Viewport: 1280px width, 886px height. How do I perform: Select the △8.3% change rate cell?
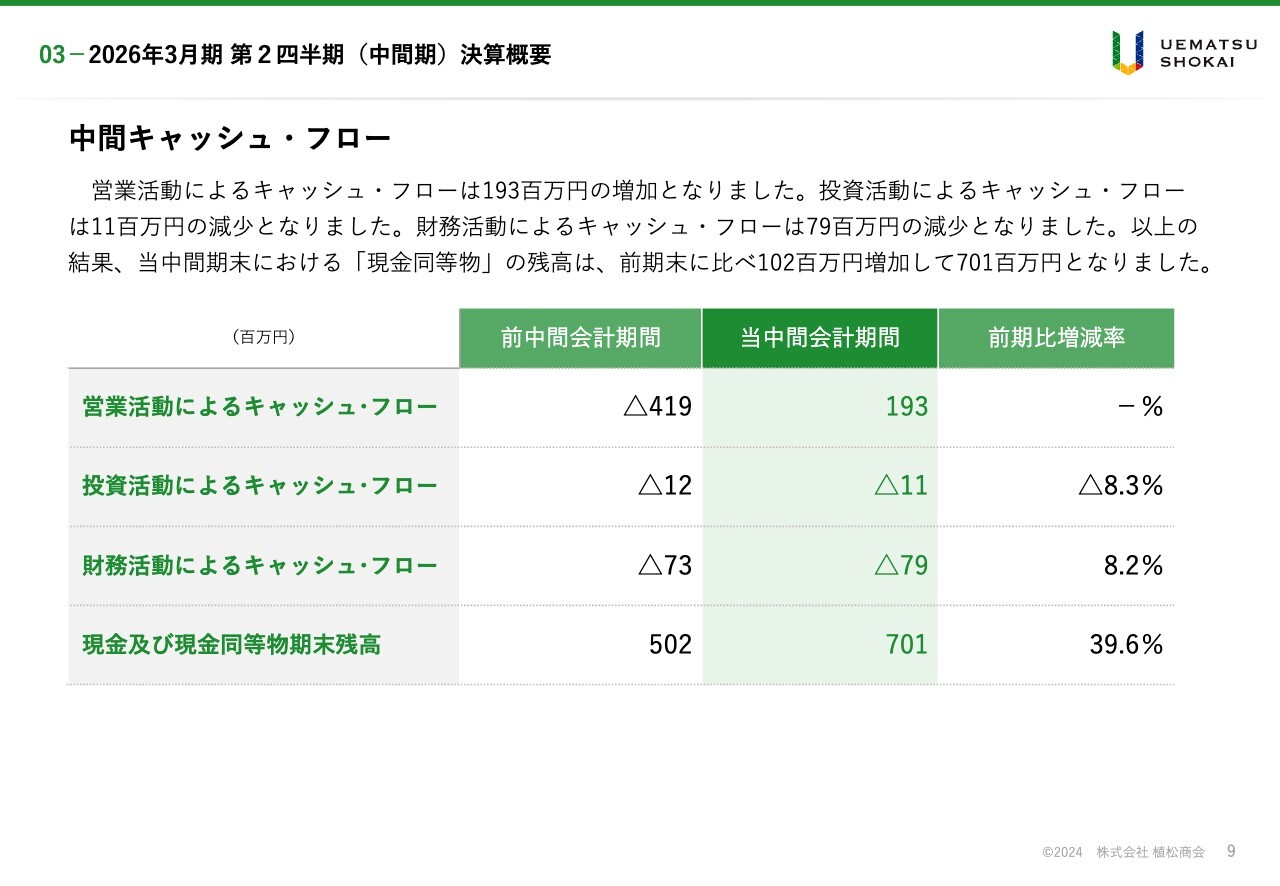pos(1120,486)
